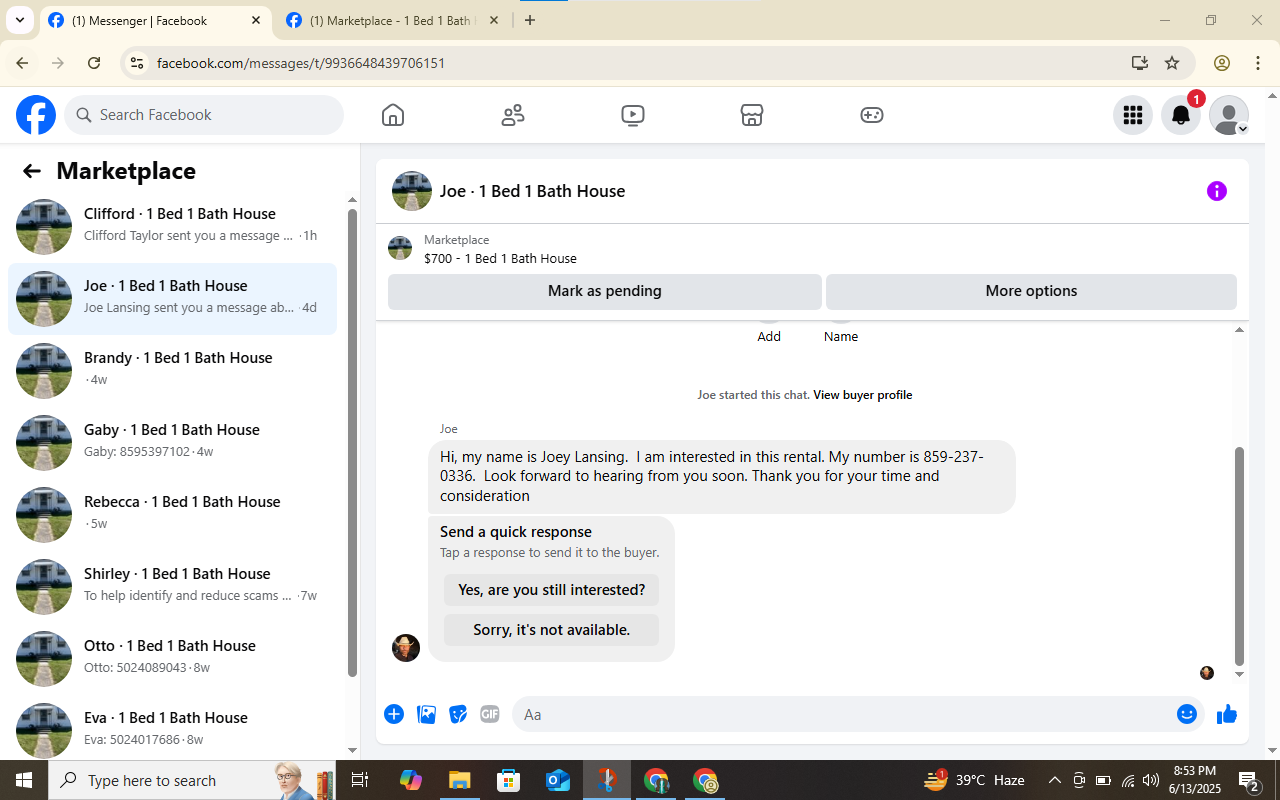Attach a photo using image icon

pyautogui.click(x=426, y=714)
